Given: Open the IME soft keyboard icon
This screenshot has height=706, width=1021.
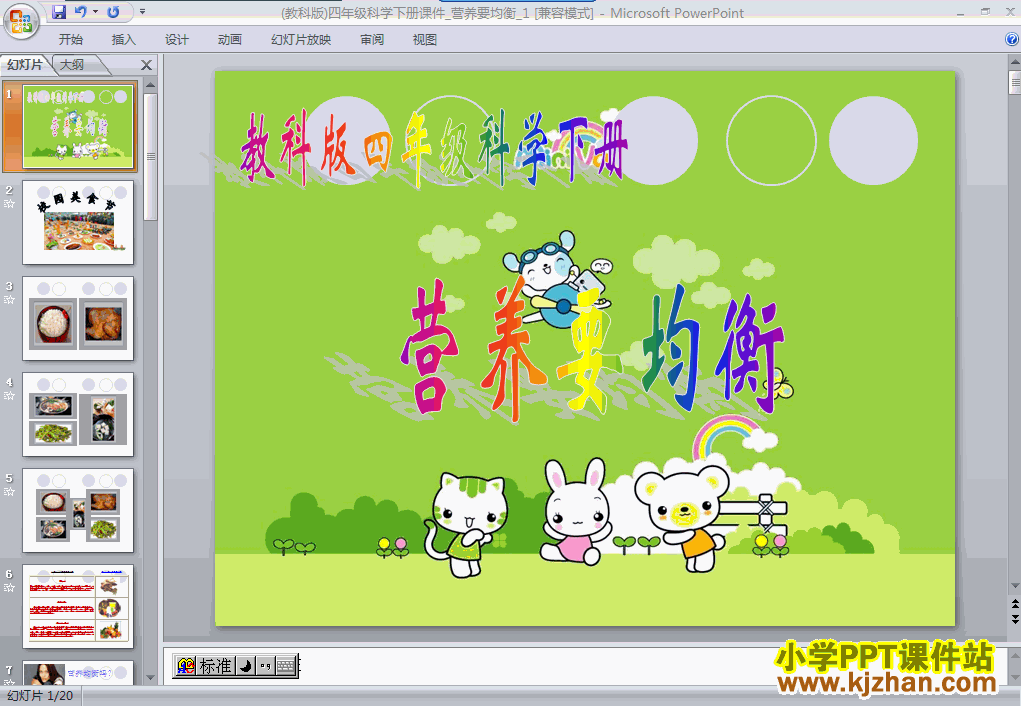Looking at the screenshot, I should [x=285, y=666].
